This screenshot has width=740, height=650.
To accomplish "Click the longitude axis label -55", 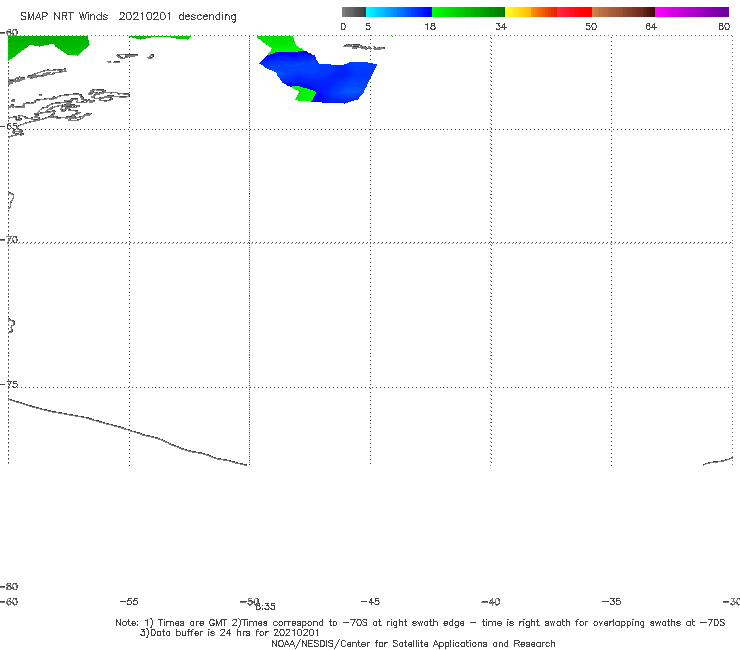I will pos(129,601).
